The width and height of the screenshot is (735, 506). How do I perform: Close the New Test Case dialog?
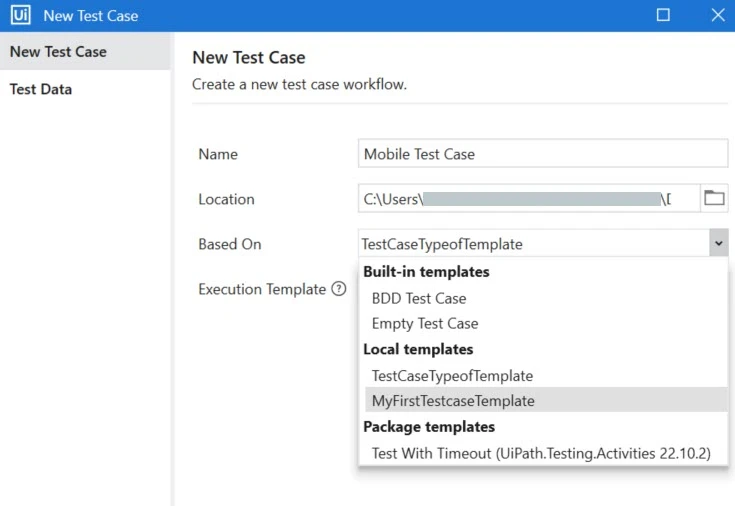tap(718, 15)
